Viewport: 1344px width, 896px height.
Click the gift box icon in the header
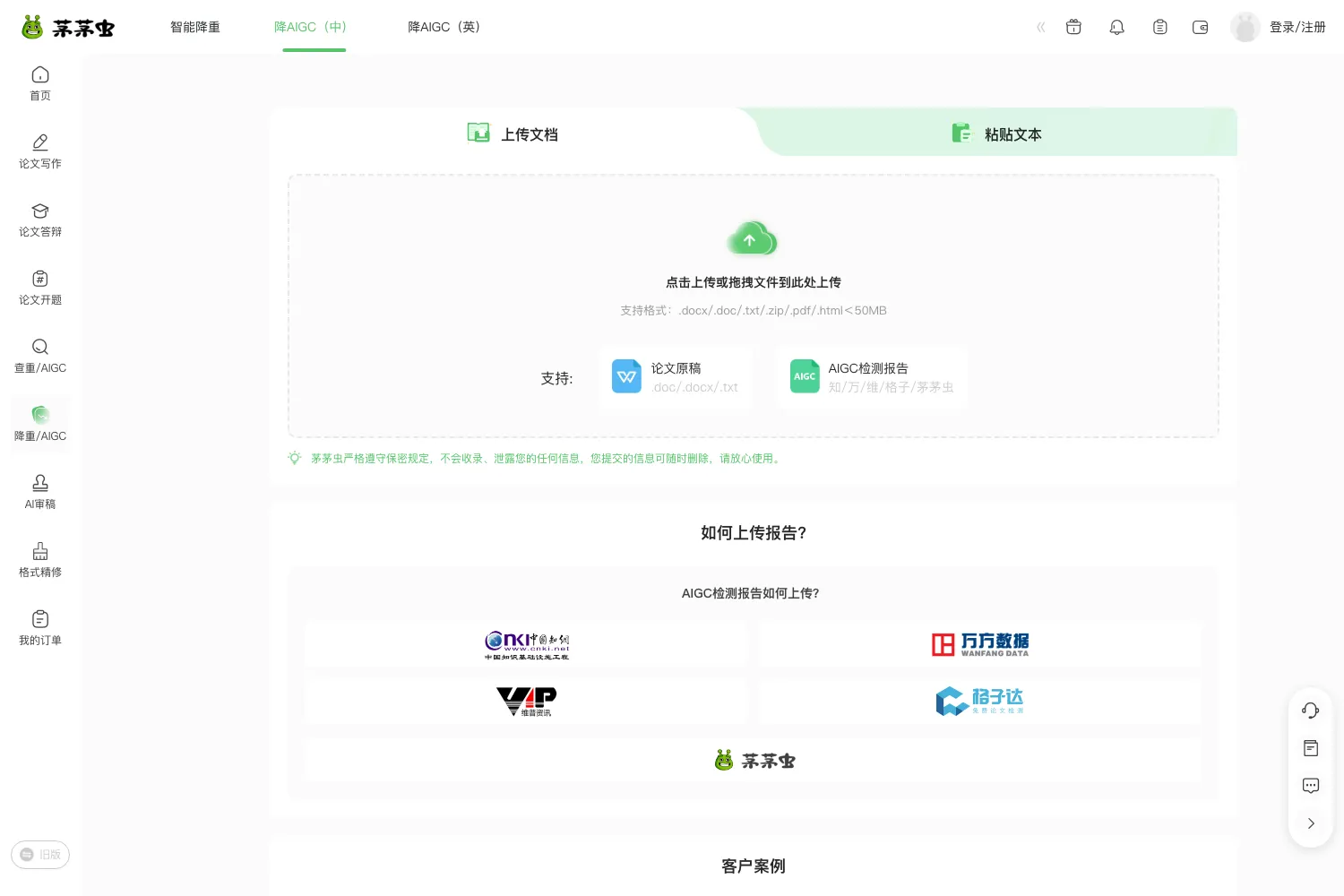tap(1073, 27)
